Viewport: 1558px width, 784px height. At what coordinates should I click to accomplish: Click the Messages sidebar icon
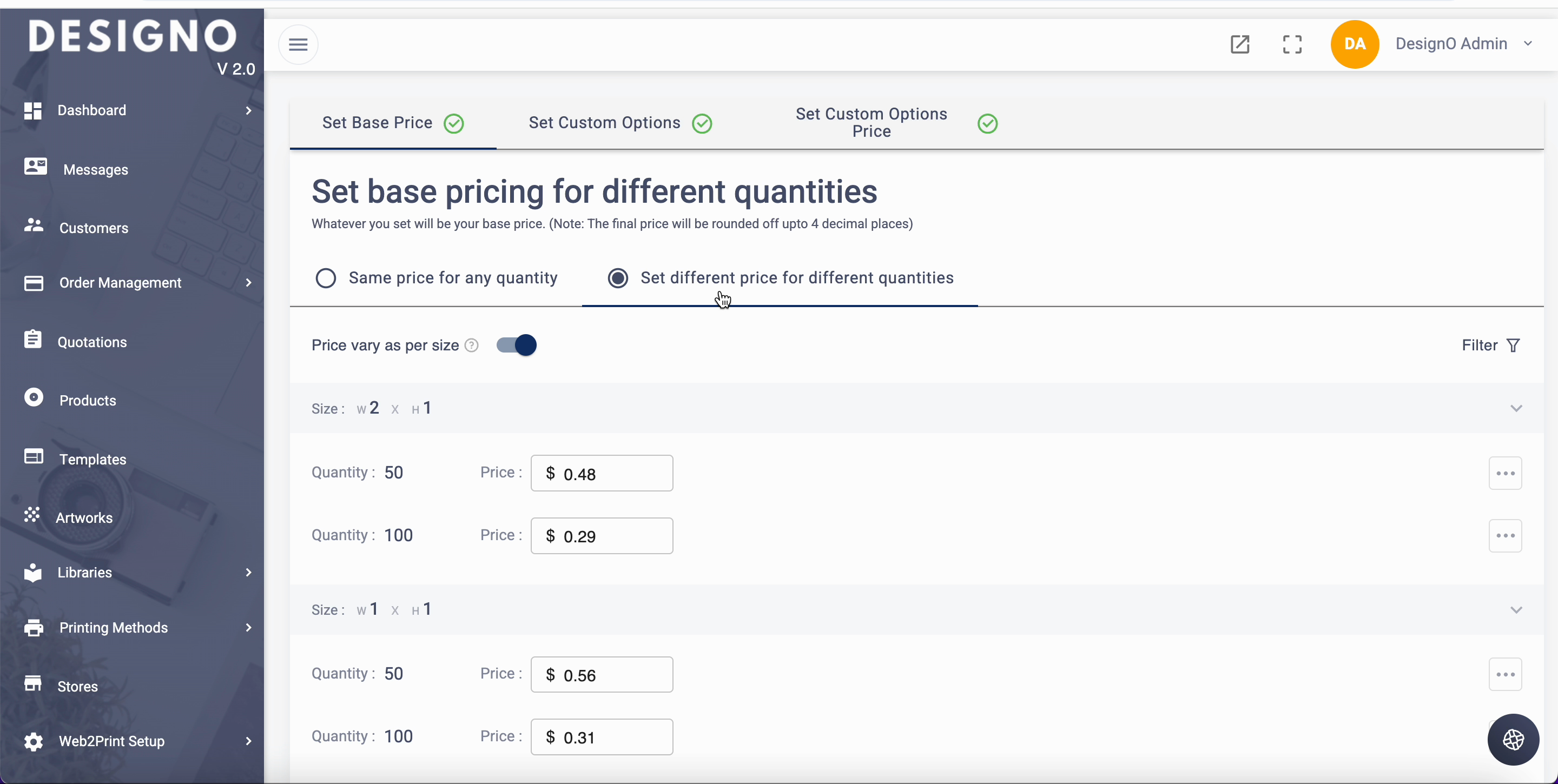[35, 166]
